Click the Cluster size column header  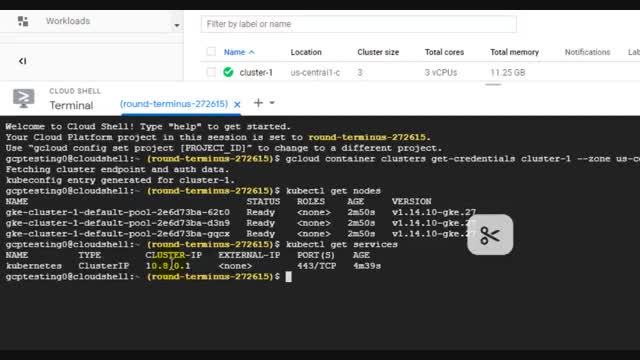point(378,52)
